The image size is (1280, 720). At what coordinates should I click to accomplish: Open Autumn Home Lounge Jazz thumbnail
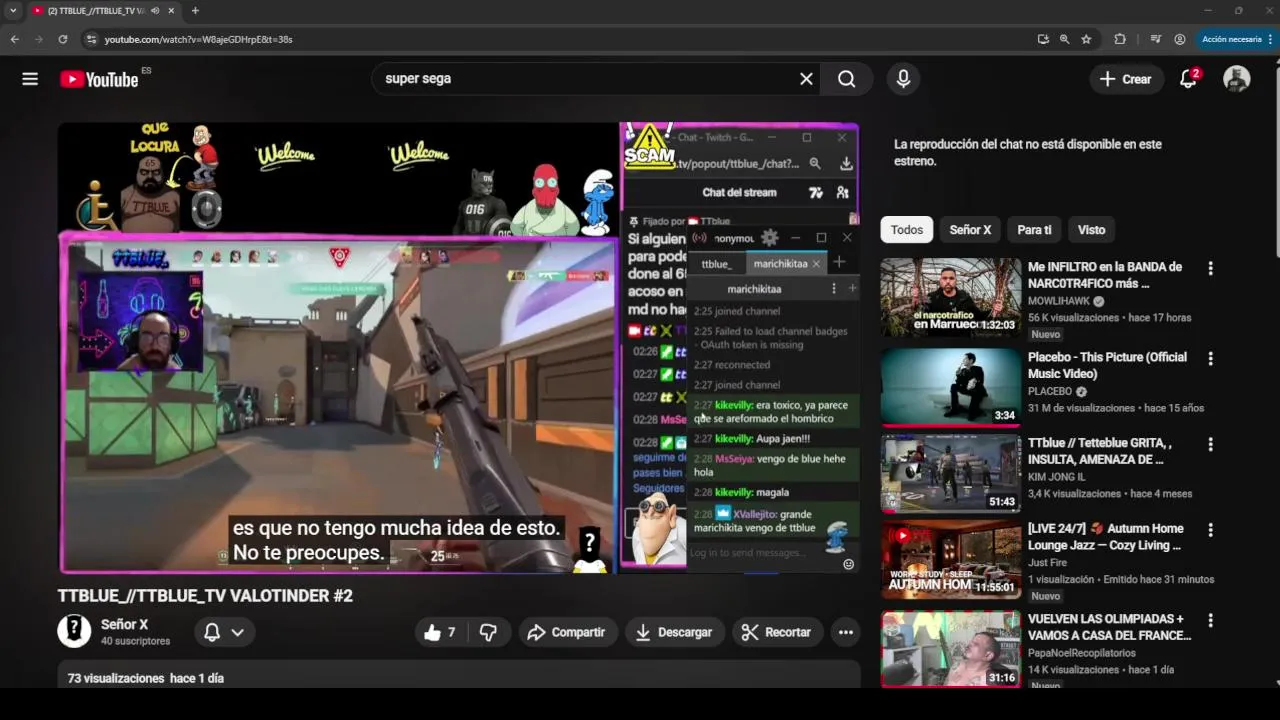951,559
